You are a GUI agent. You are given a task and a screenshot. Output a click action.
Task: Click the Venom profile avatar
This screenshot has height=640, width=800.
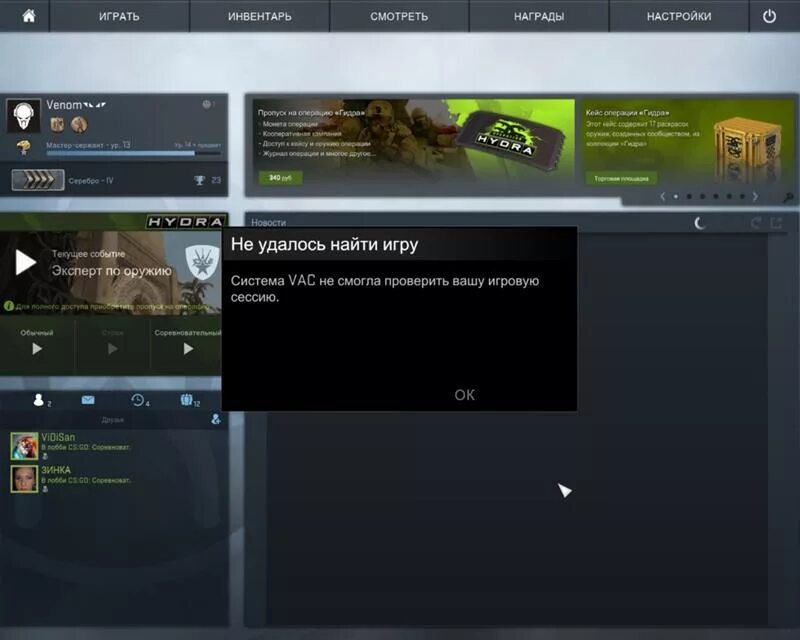tap(23, 116)
